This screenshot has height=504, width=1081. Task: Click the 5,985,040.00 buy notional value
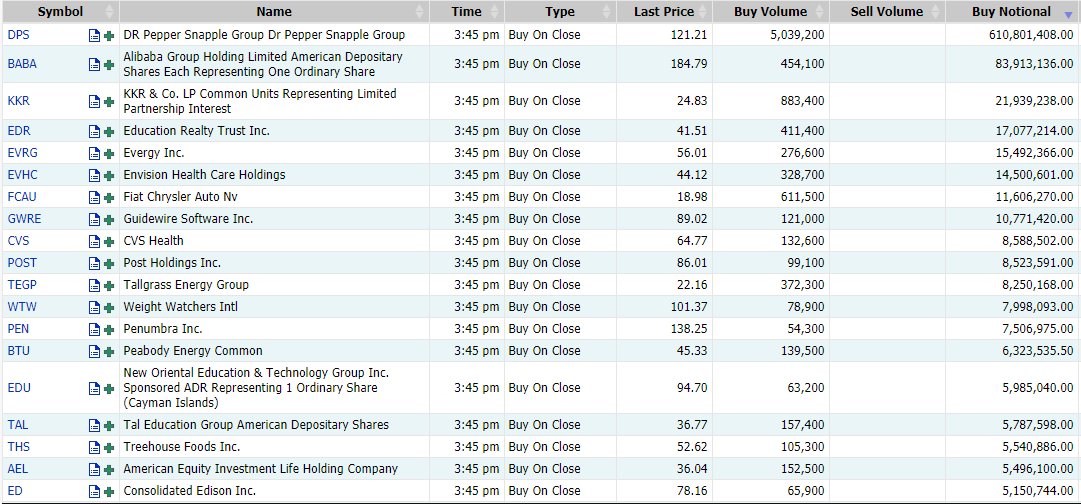pyautogui.click(x=1038, y=387)
